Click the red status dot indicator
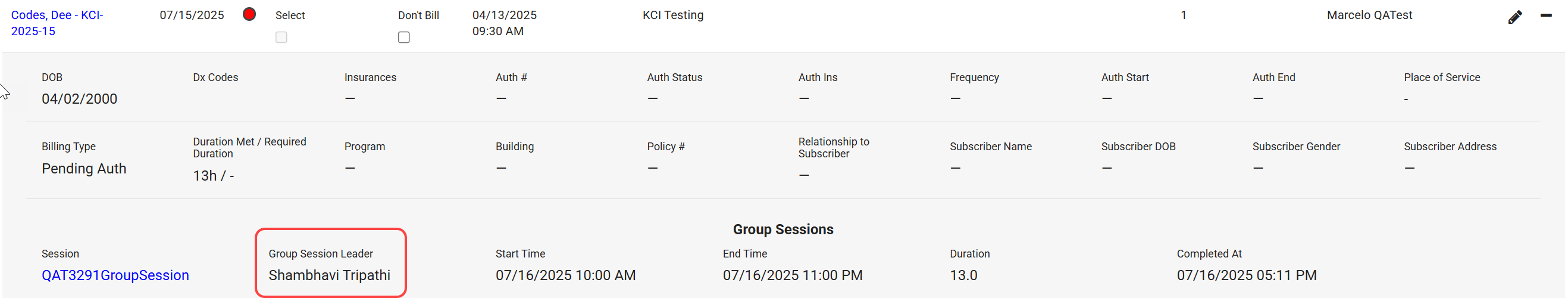1568x298 pixels. click(249, 14)
